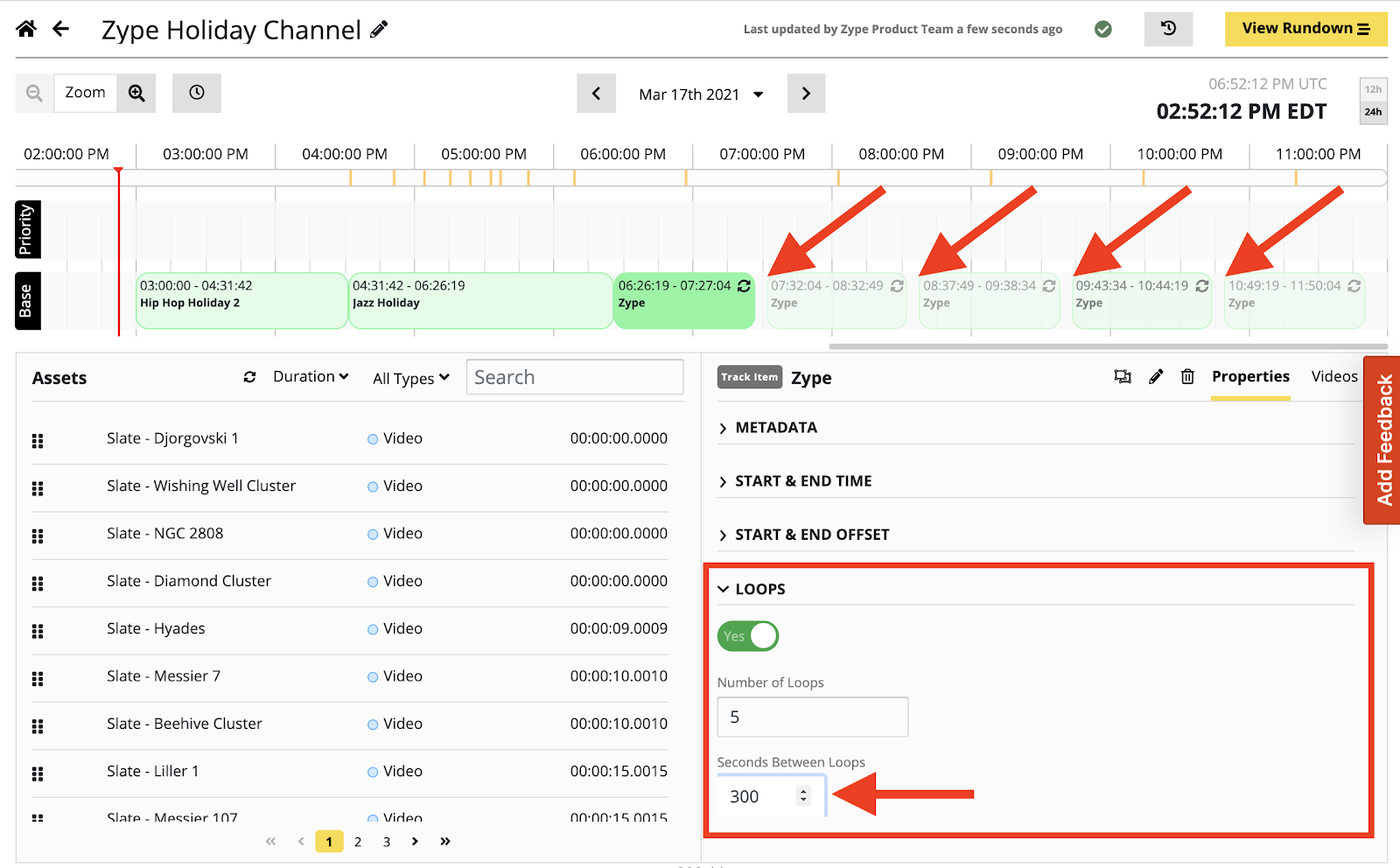
Task: Go to previous assets page
Action: coord(301,842)
